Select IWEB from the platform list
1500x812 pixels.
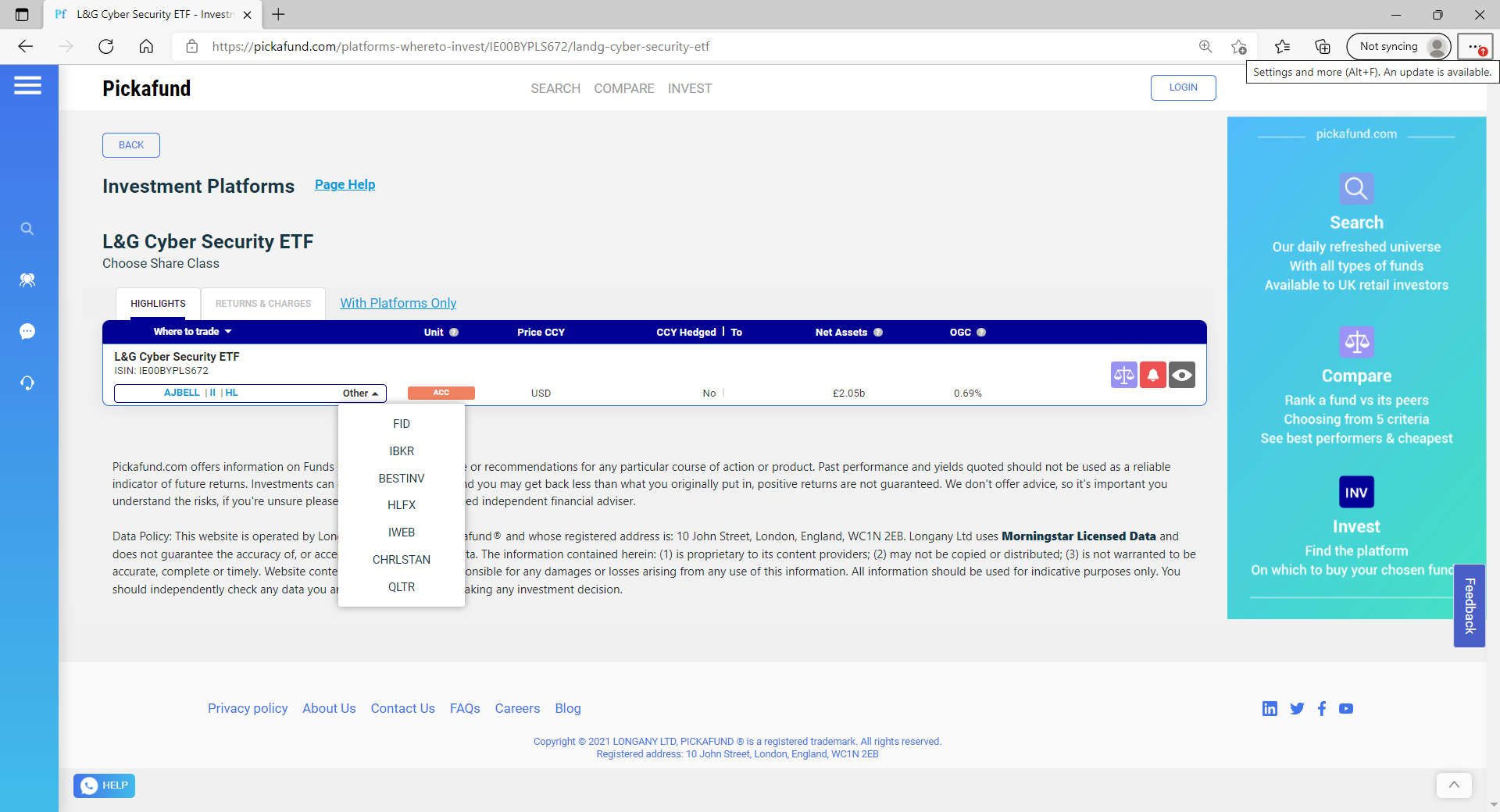tap(402, 532)
